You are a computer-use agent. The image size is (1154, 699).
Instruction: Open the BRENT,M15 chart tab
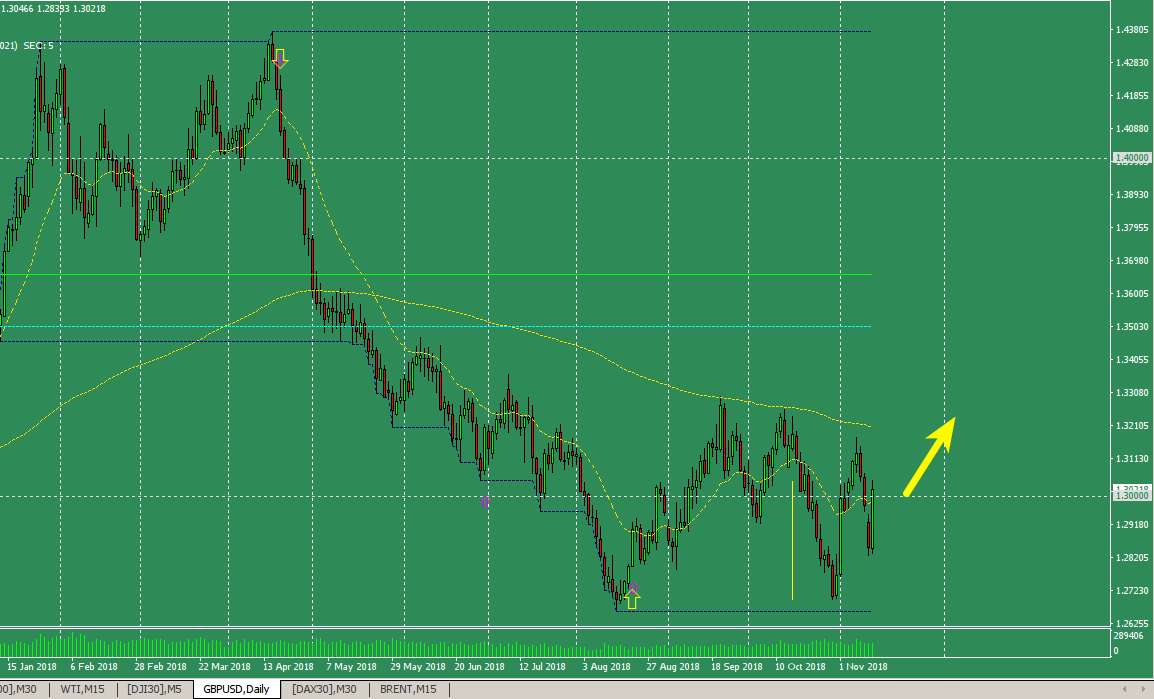click(x=408, y=689)
